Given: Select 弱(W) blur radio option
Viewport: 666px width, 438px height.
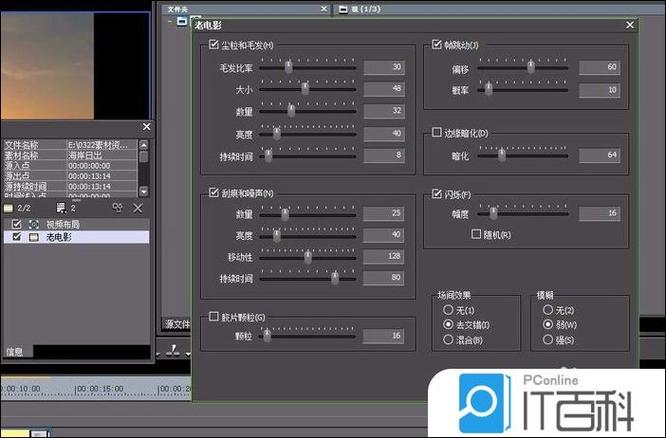Looking at the screenshot, I should (548, 325).
